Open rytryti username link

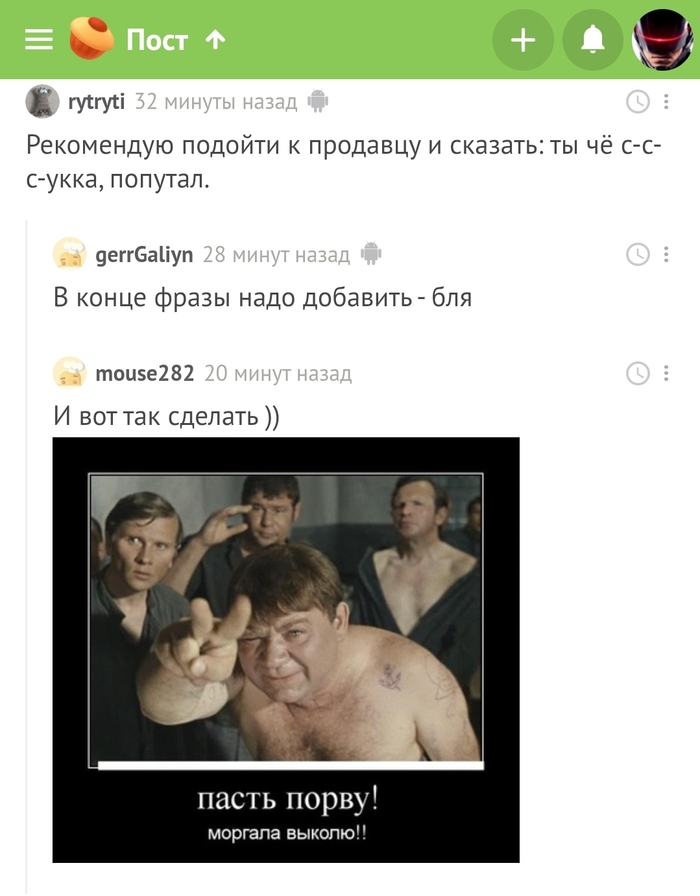pyautogui.click(x=97, y=102)
